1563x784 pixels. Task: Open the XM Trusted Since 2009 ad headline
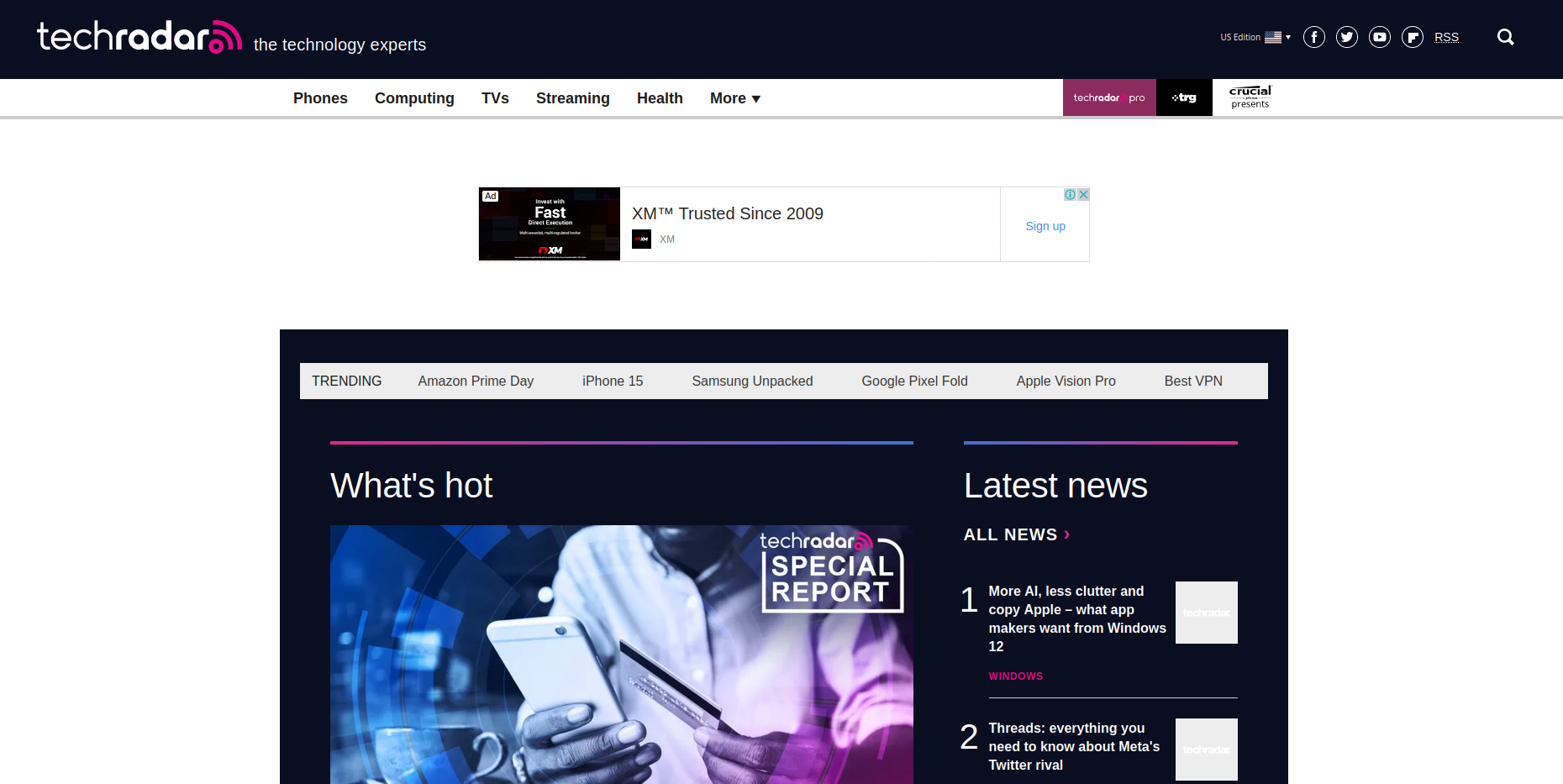point(728,213)
